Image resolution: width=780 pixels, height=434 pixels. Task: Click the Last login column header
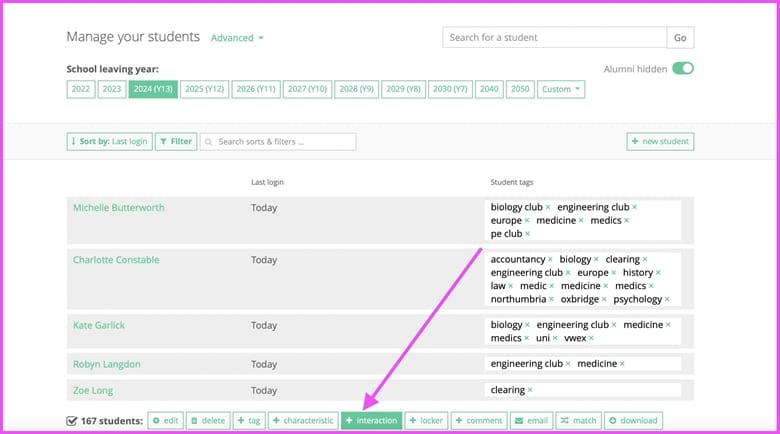tap(267, 183)
